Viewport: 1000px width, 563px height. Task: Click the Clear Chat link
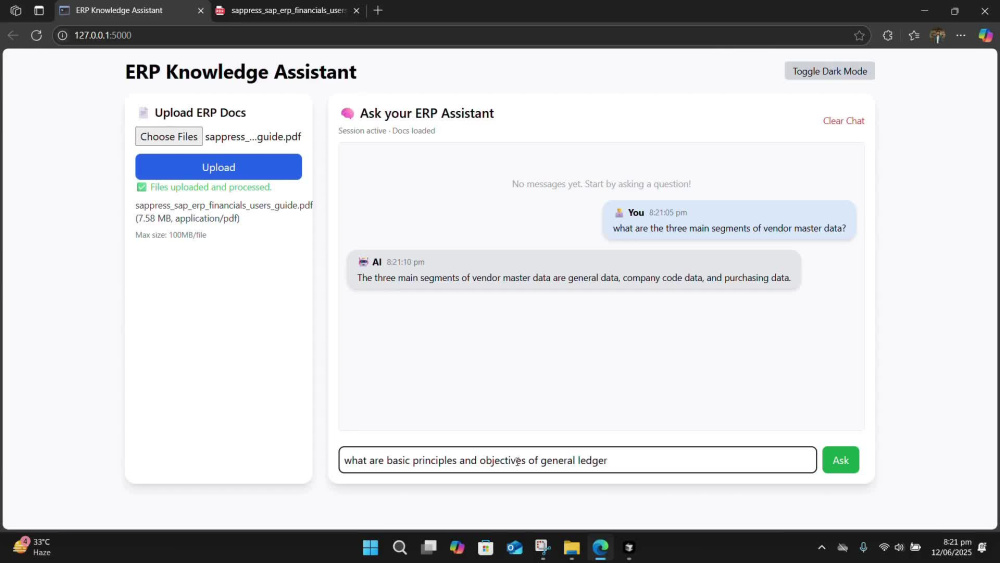tap(843, 121)
